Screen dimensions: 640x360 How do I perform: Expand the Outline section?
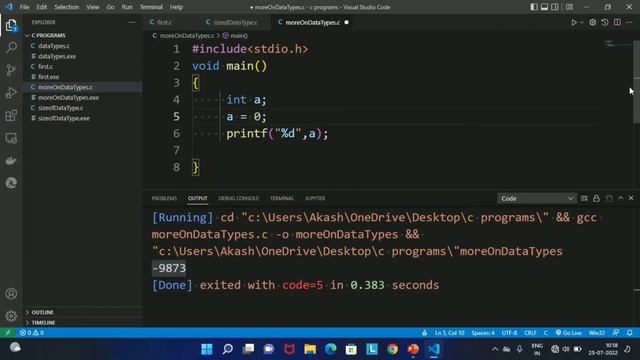83,312
